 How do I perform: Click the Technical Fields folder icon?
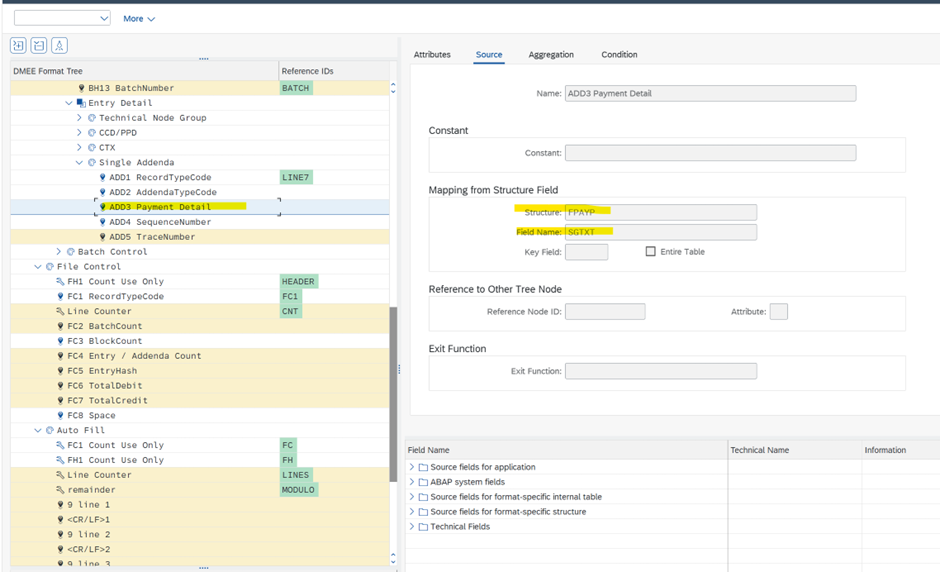pos(423,526)
